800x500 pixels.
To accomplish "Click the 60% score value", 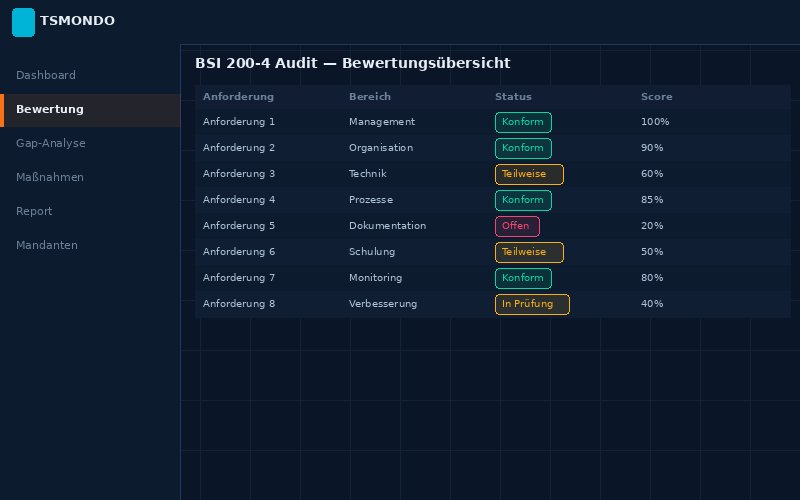I will 652,174.
